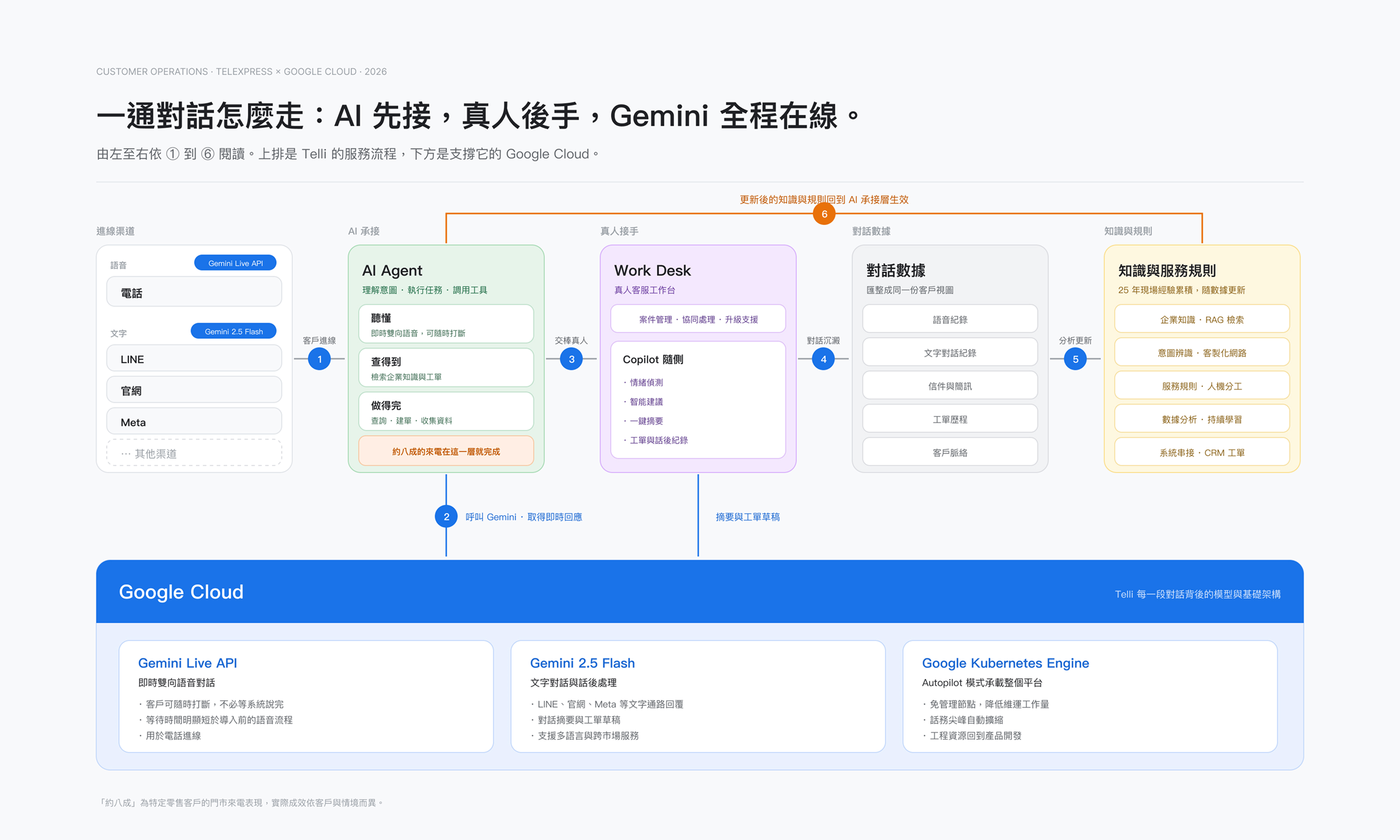
Task: Click the 意圖辨識・客製化網路 row
Action: pos(1202,353)
